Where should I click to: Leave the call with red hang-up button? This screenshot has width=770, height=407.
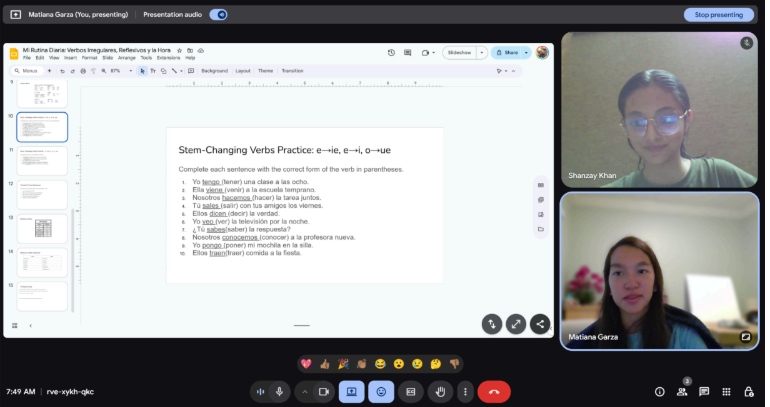[x=493, y=392]
